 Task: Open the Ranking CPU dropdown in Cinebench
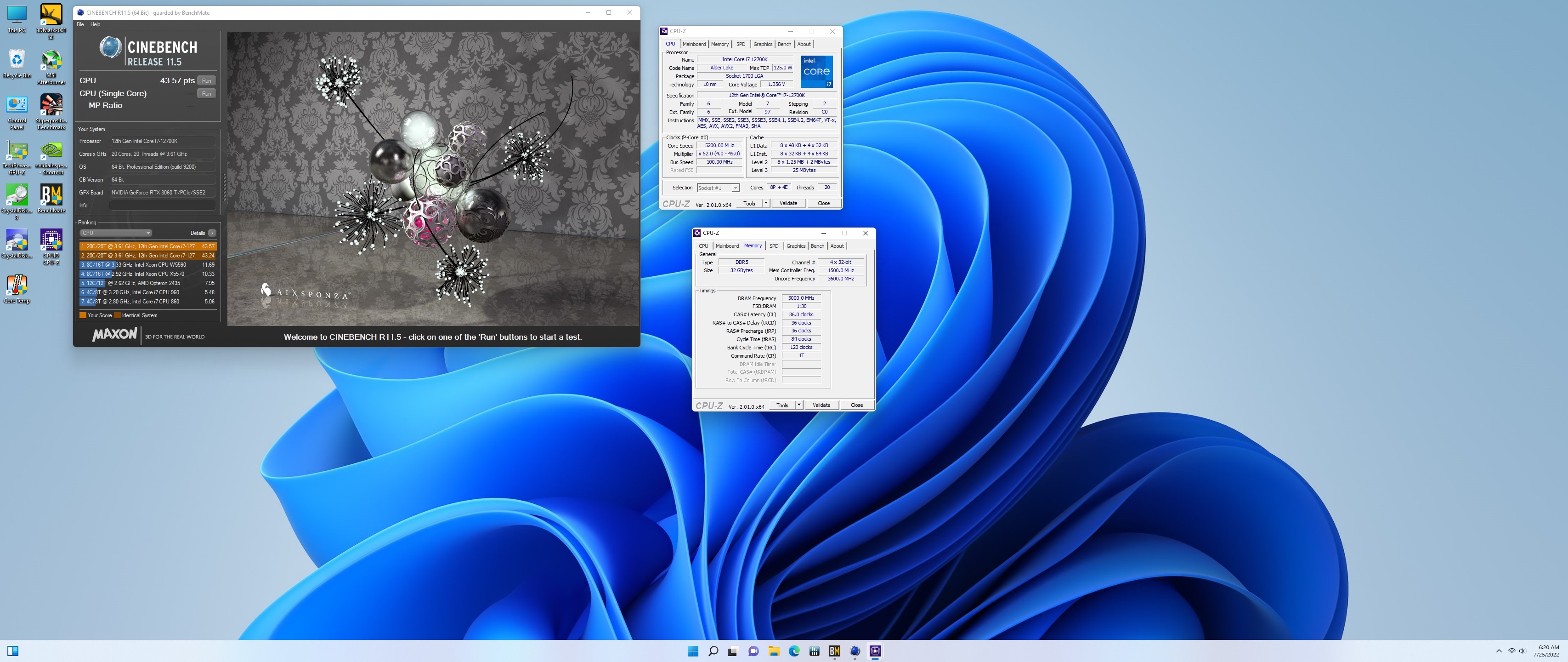click(116, 233)
